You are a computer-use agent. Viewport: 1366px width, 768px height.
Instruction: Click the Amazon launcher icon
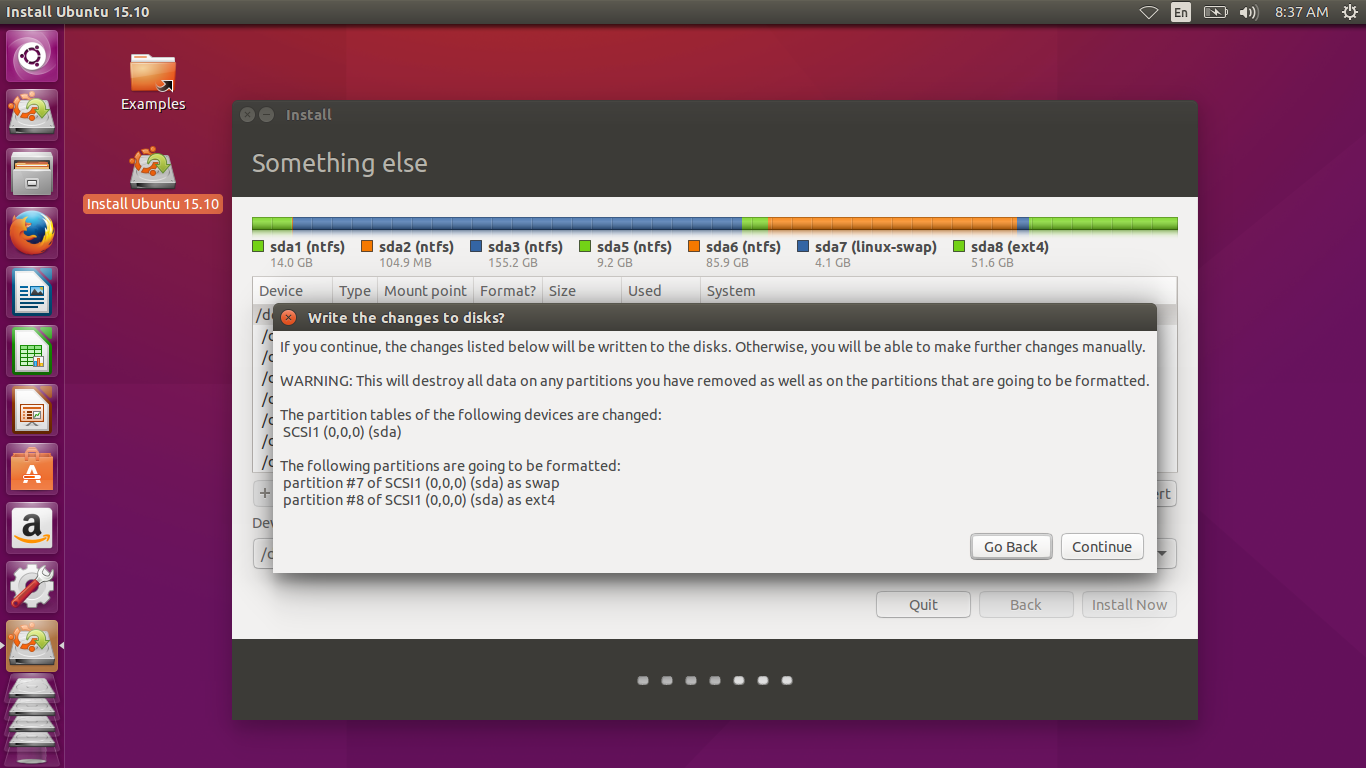32,529
